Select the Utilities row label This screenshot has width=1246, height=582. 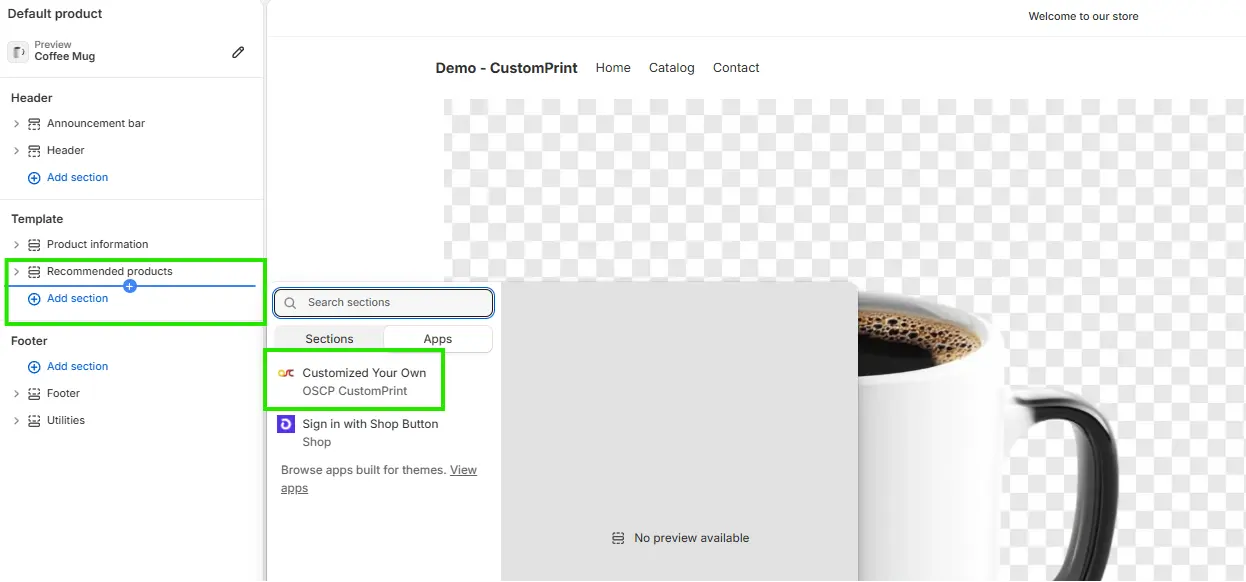[x=66, y=421]
